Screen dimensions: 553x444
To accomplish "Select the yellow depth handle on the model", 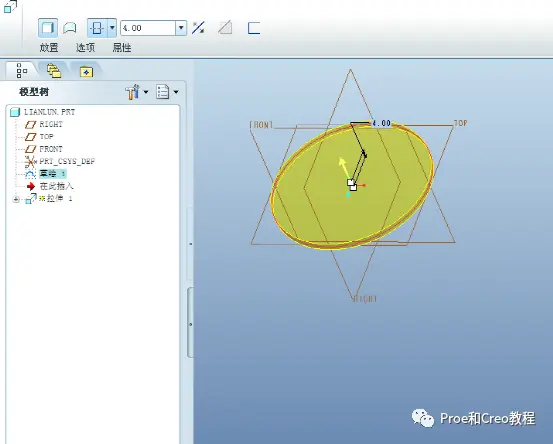I will coord(342,166).
